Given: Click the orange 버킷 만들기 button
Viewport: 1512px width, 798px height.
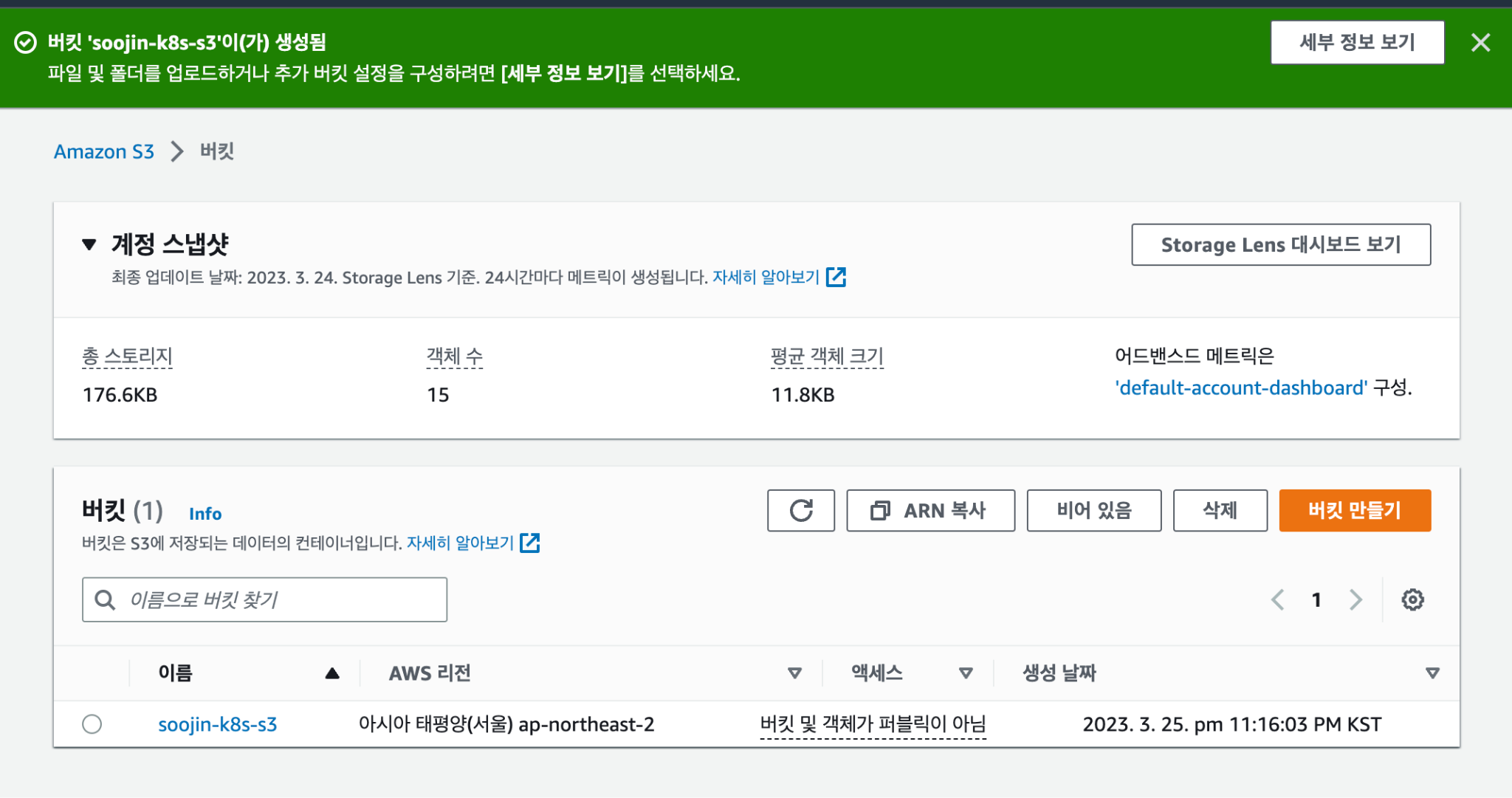Looking at the screenshot, I should 1354,510.
